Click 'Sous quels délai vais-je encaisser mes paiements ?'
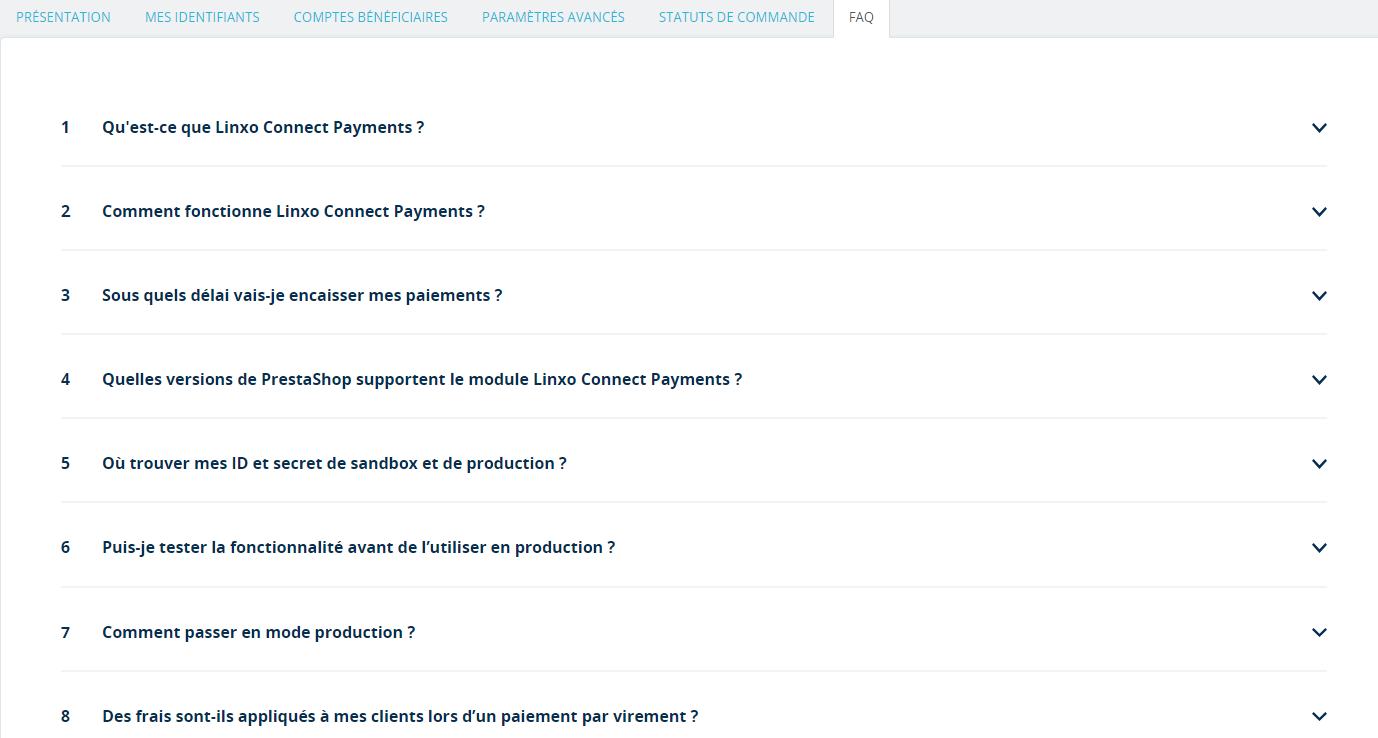The width and height of the screenshot is (1378, 738). click(x=302, y=296)
